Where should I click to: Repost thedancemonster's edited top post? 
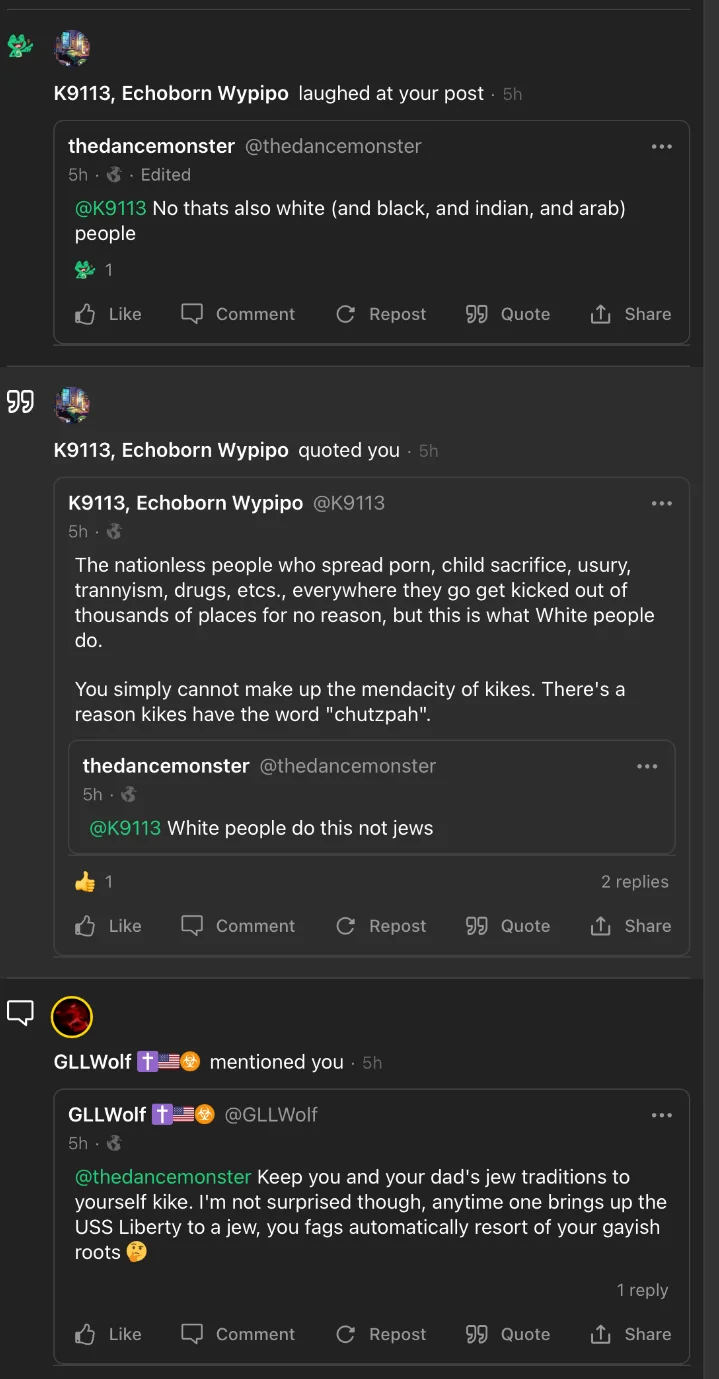pyautogui.click(x=381, y=314)
